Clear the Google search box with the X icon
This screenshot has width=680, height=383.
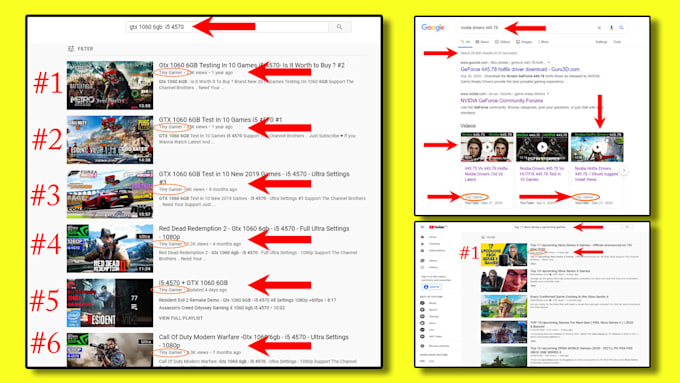pyautogui.click(x=599, y=28)
